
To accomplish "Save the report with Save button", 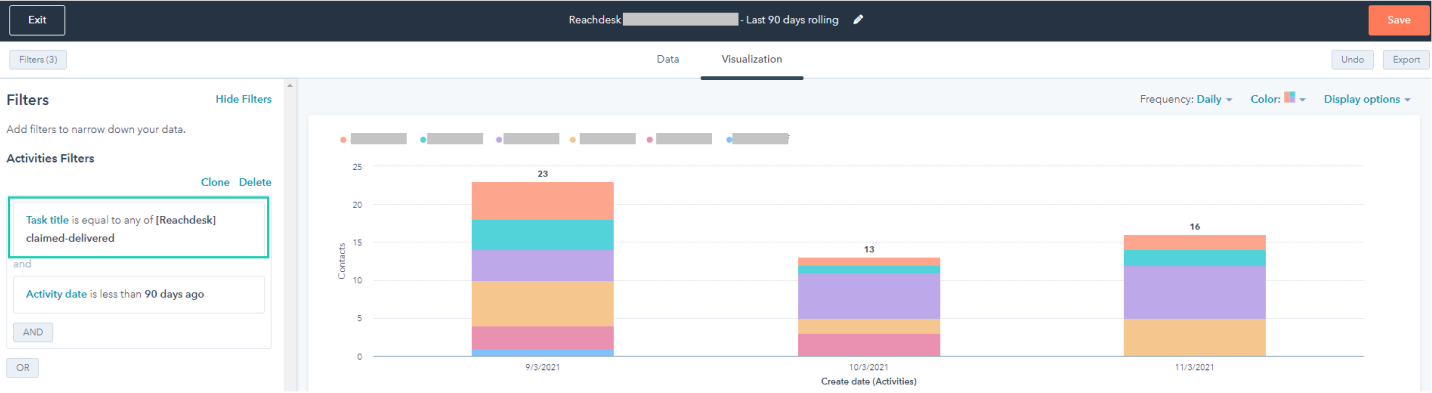I will 1399,20.
